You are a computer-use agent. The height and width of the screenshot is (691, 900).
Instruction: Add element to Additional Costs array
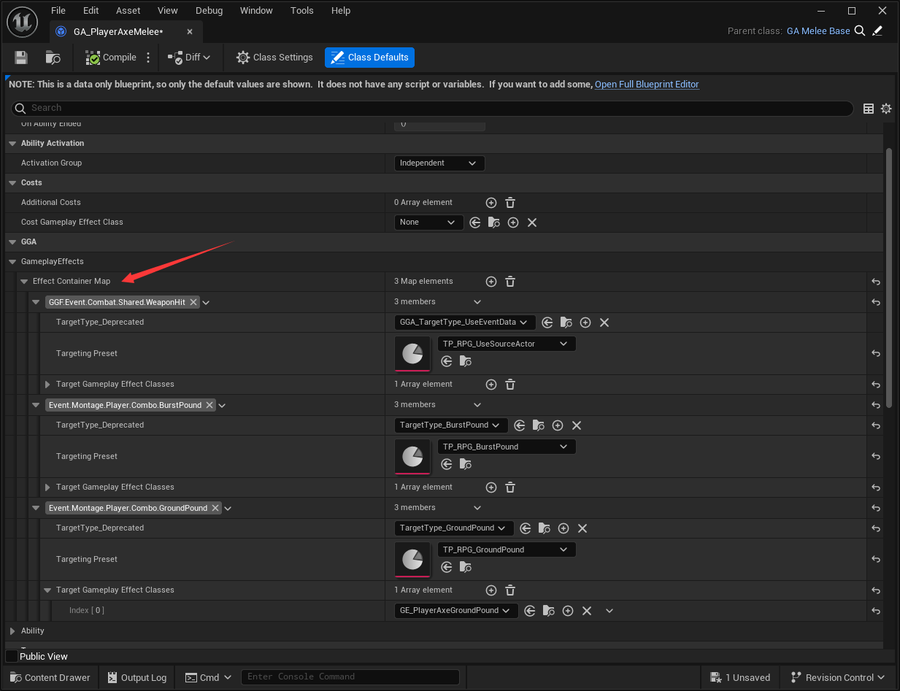[x=491, y=203]
